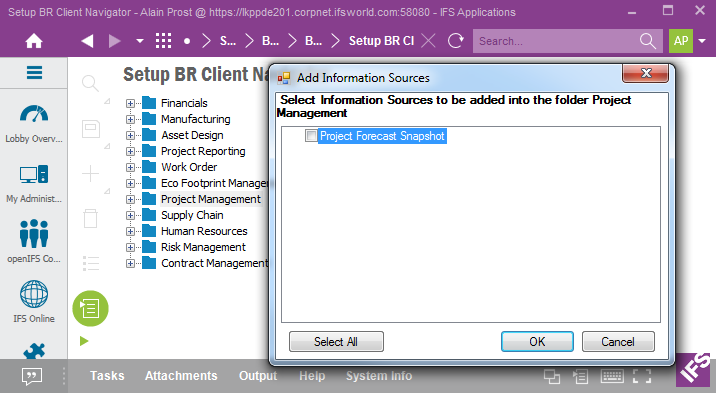716x393 pixels.
Task: Click the faded Search toolbar icon
Action: coord(90,84)
